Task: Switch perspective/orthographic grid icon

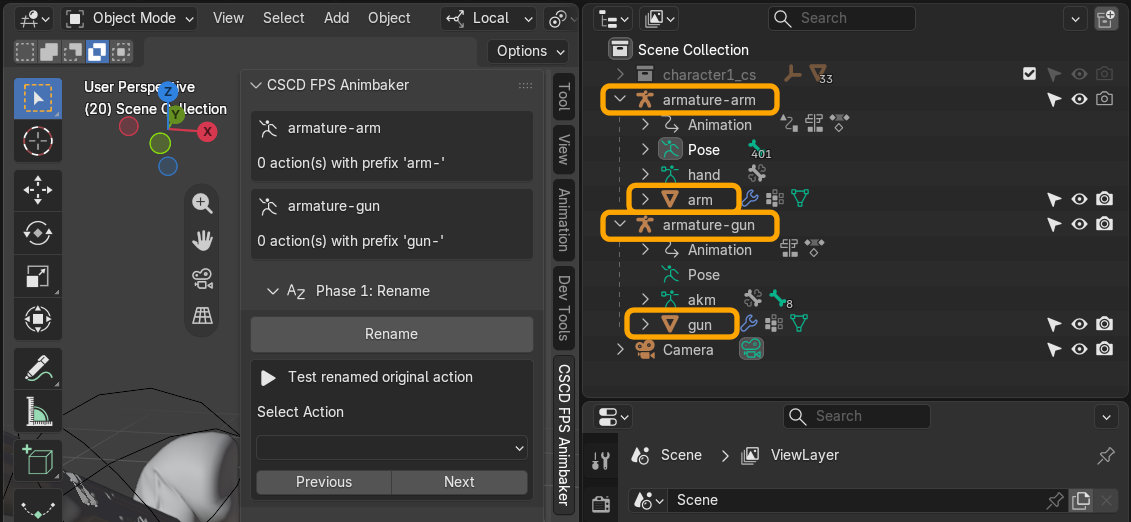Action: 202,315
